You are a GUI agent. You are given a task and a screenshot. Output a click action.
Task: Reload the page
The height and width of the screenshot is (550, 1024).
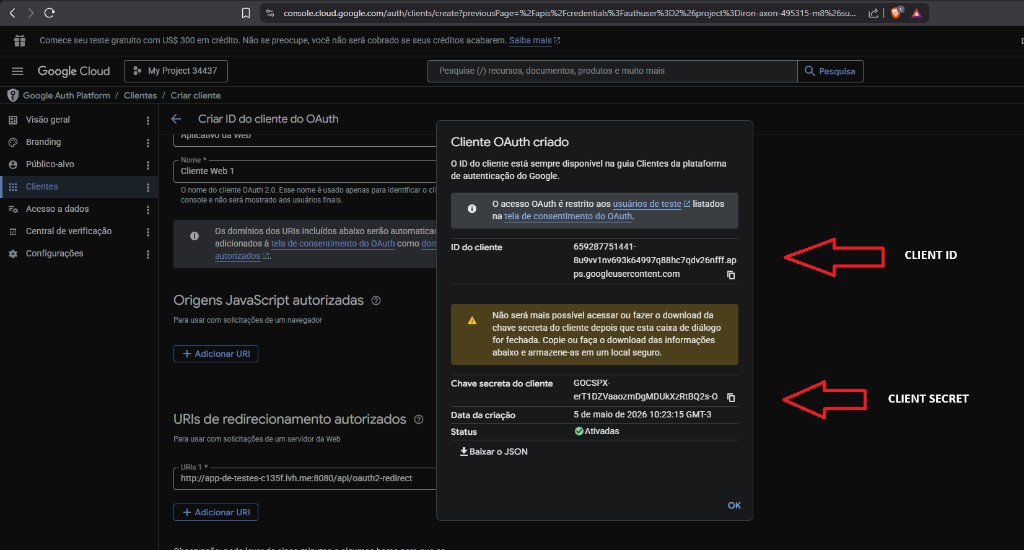click(49, 12)
